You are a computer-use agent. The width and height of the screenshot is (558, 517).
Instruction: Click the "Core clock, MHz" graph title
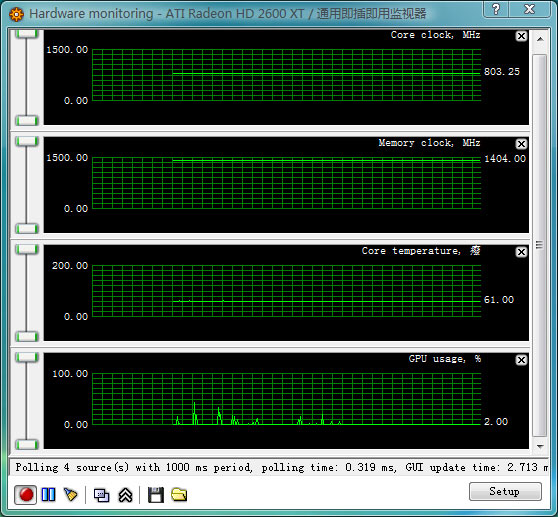coord(435,35)
